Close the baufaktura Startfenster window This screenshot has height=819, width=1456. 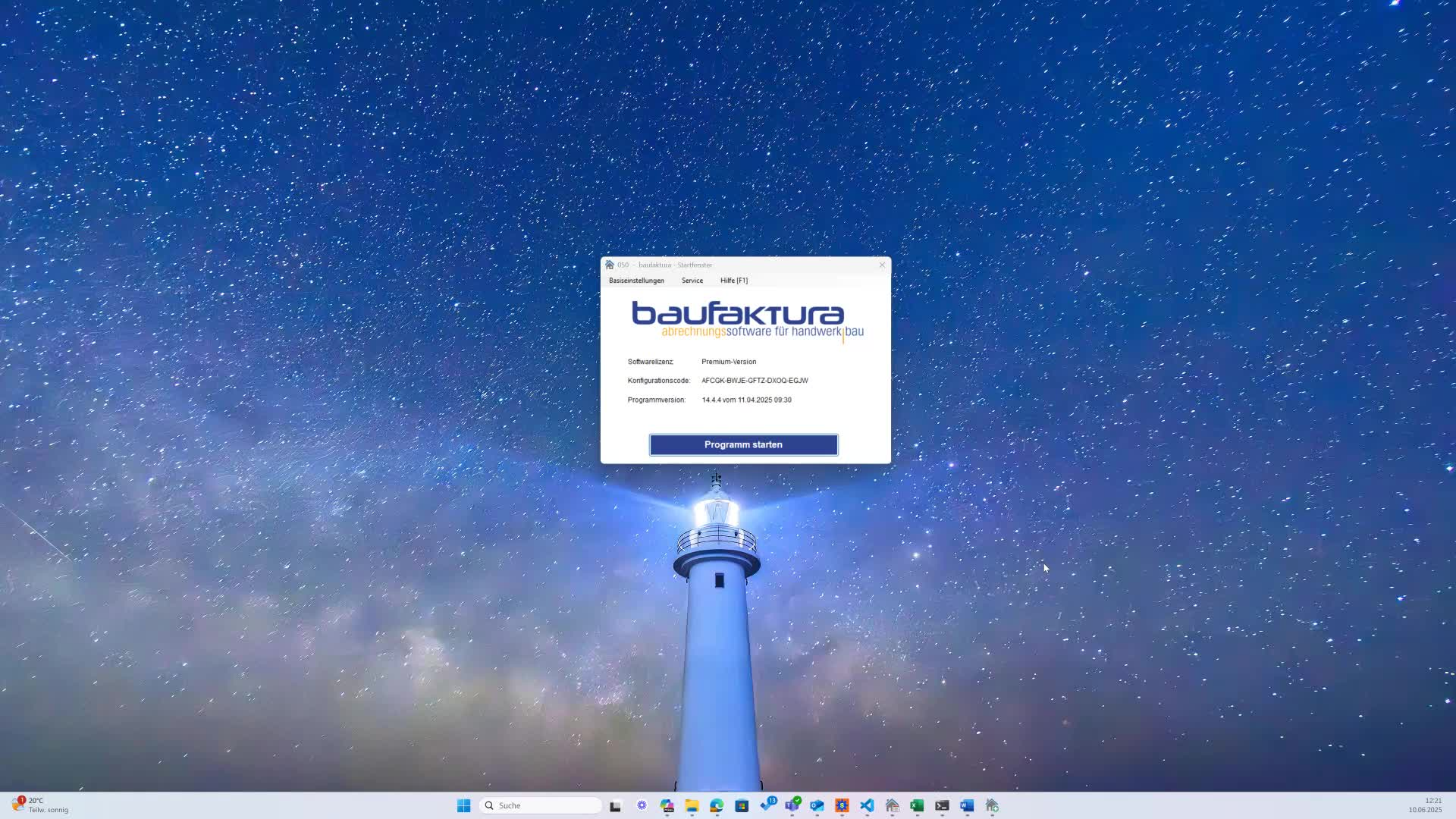[x=882, y=265]
